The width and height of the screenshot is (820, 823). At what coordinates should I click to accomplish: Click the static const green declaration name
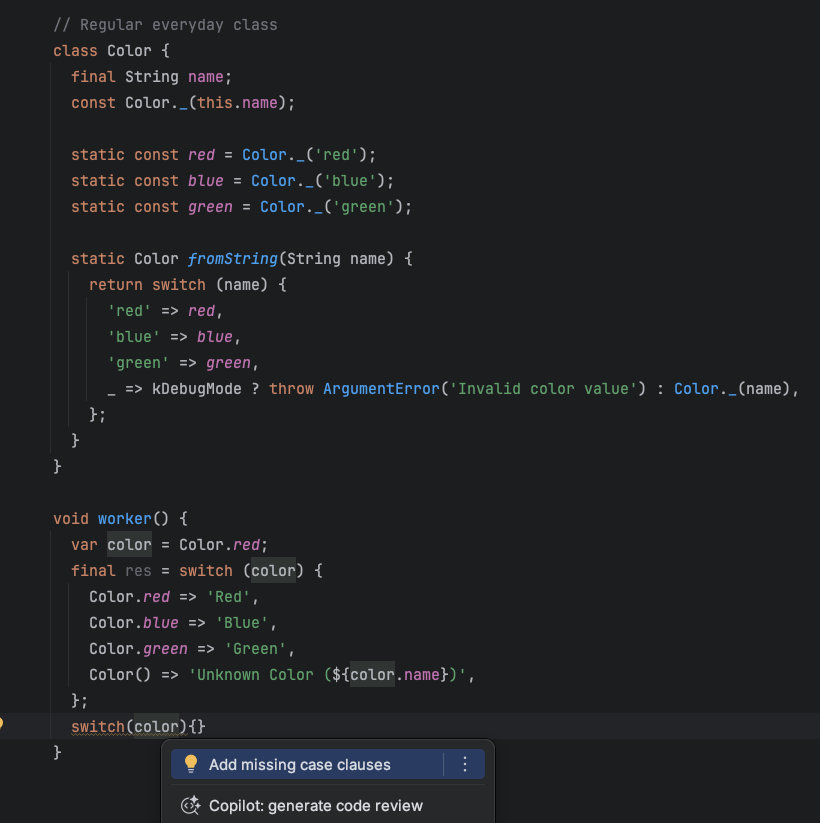(x=211, y=207)
